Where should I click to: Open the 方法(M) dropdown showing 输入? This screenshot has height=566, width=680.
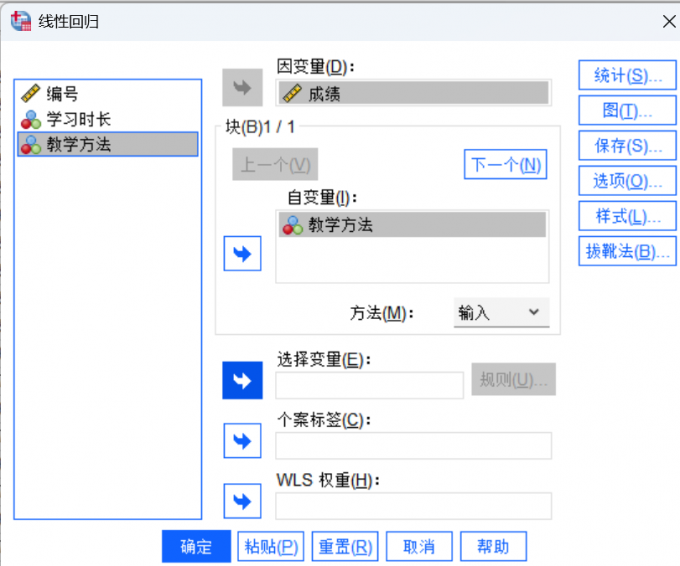pos(501,312)
